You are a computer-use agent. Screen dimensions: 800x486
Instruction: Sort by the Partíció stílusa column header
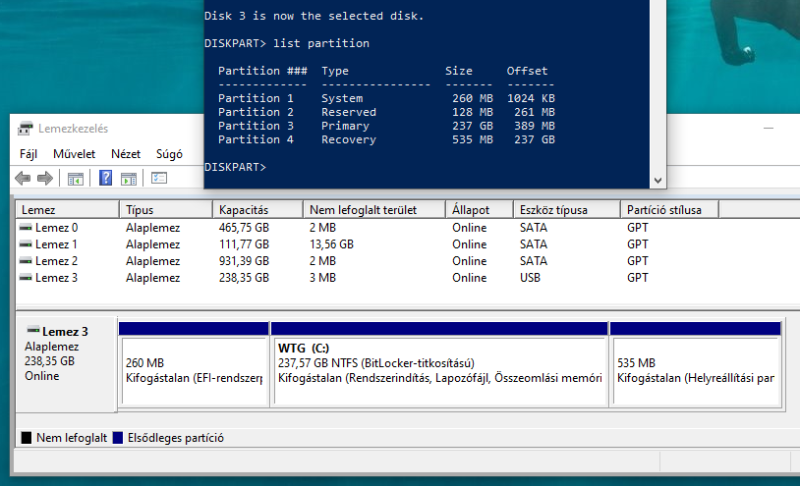click(x=669, y=210)
